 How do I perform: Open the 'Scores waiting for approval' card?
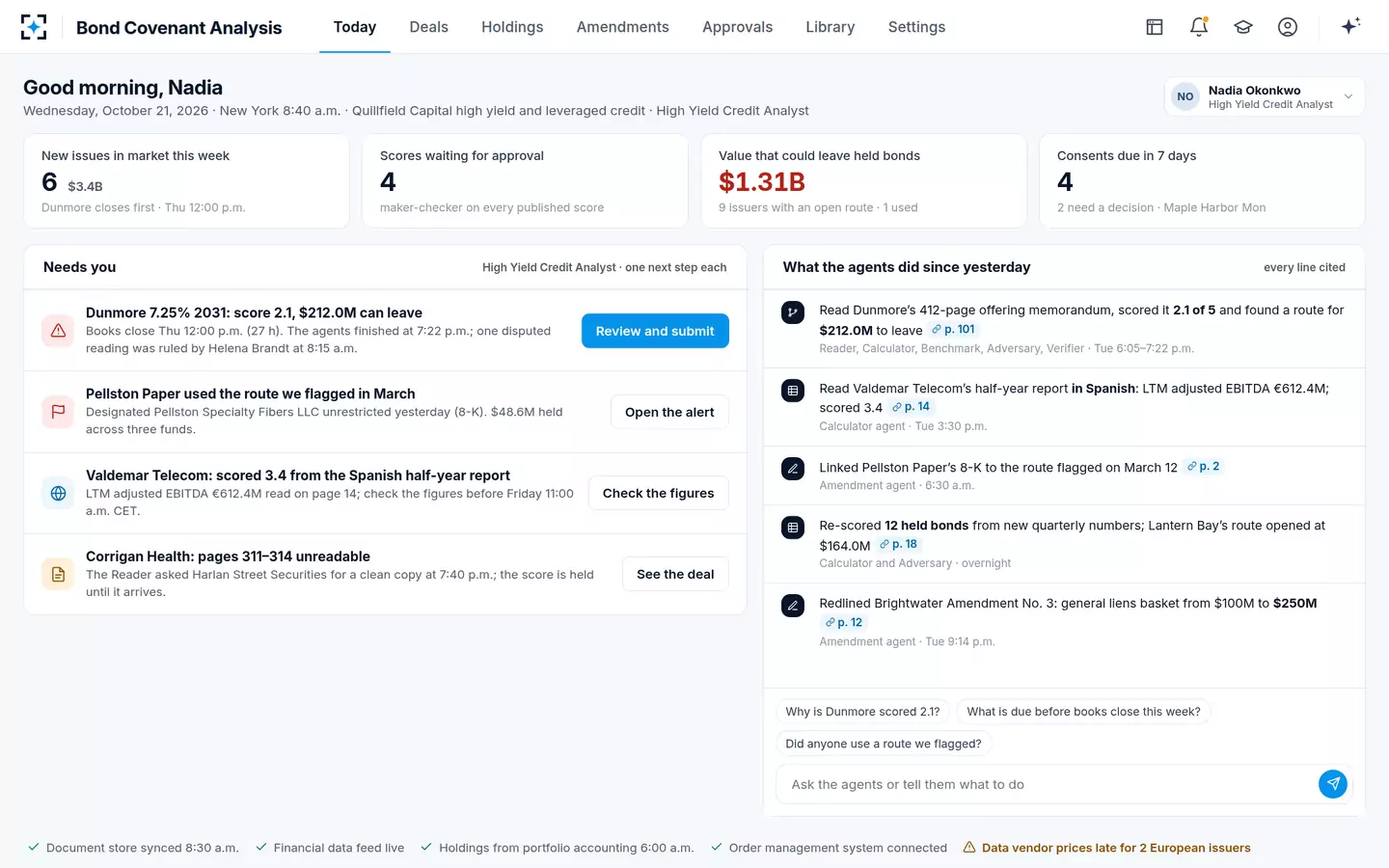coord(525,181)
